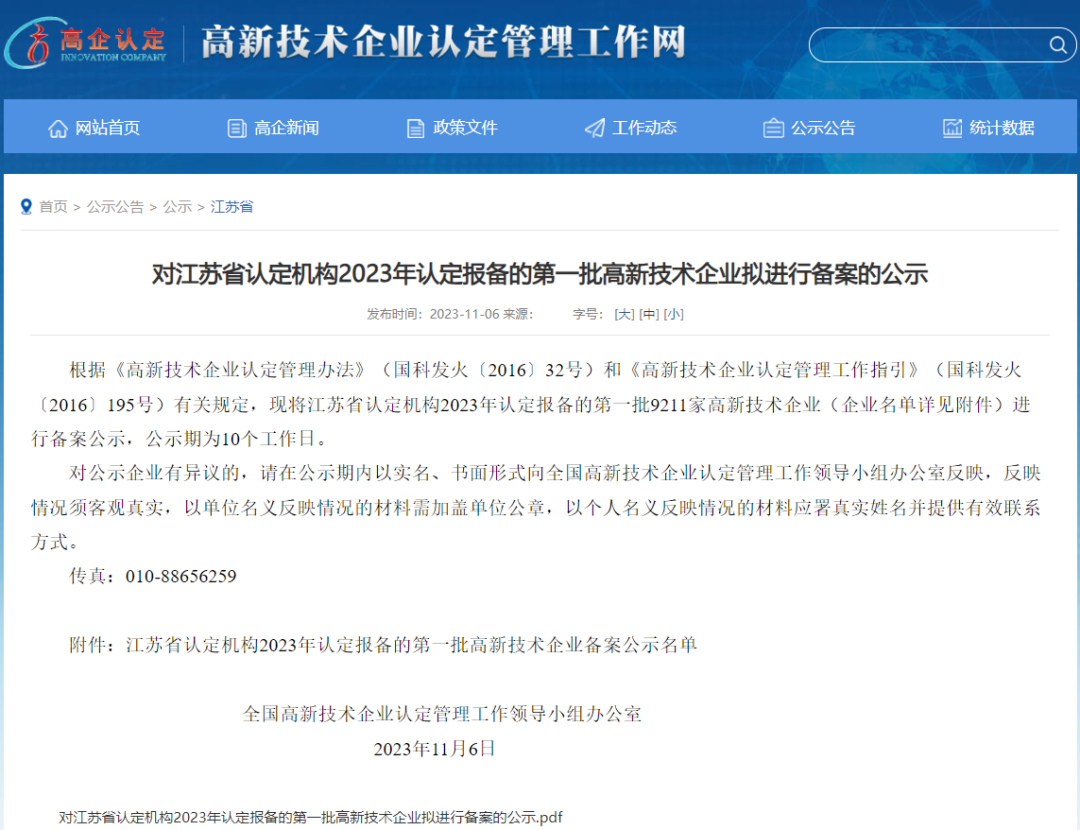Click the briefcase icon beside 公示公告
1080x830 pixels.
point(773,128)
